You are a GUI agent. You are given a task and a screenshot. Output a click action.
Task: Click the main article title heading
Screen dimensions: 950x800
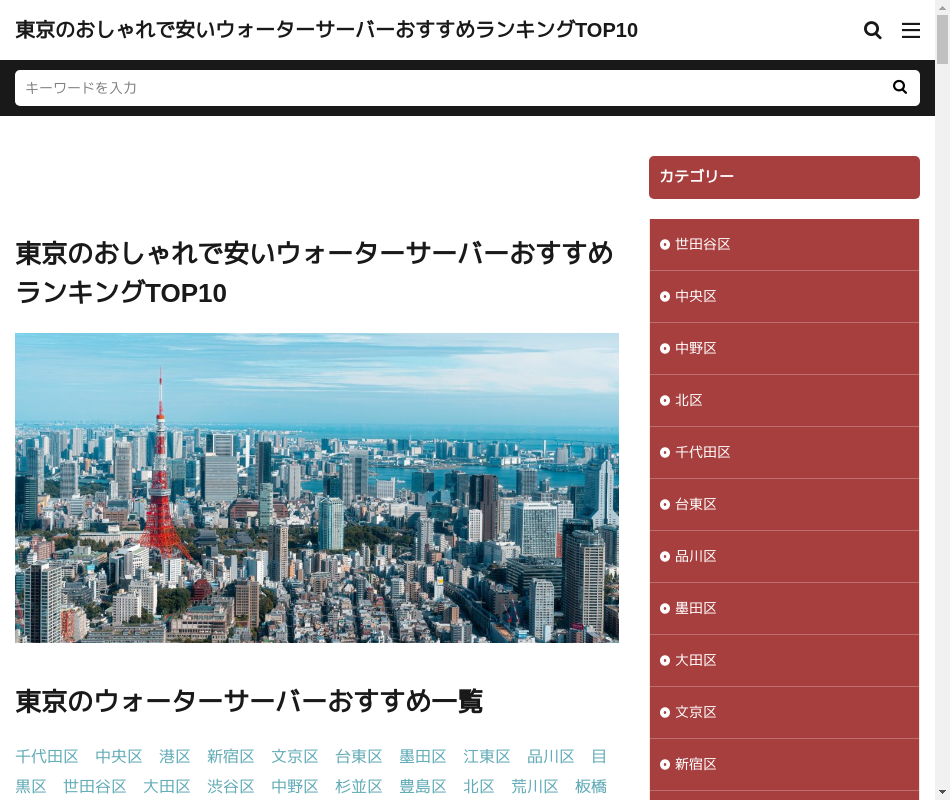pyautogui.click(x=314, y=273)
